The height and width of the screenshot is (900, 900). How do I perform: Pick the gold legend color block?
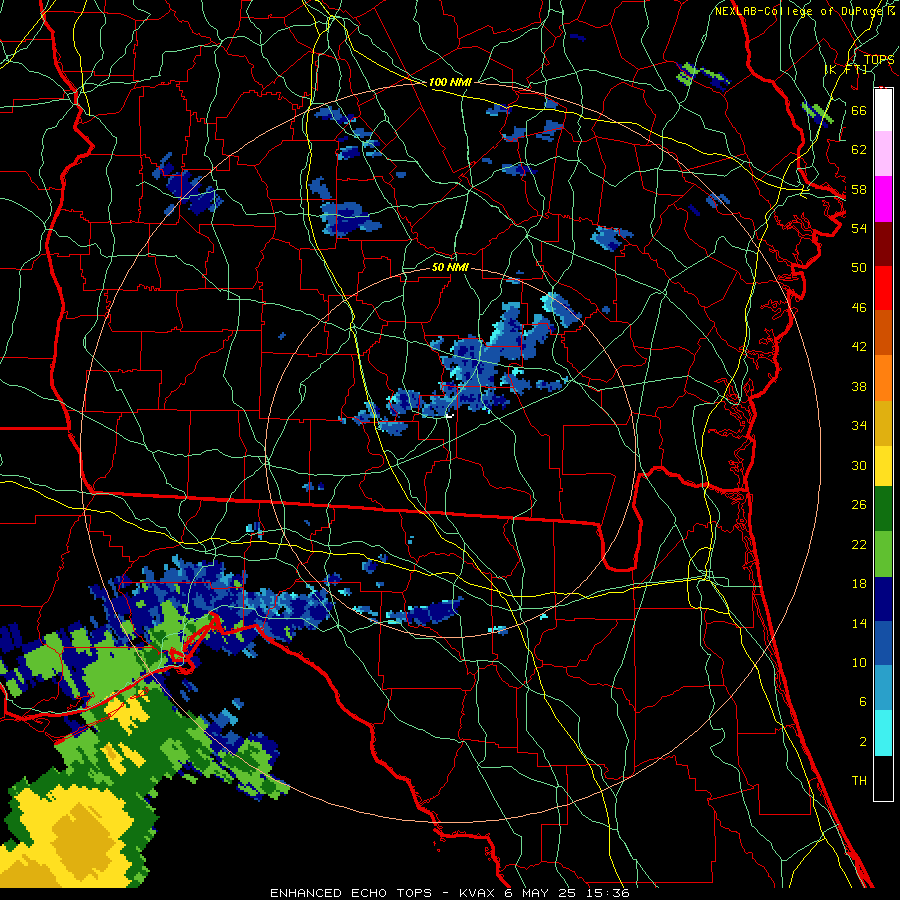[883, 424]
